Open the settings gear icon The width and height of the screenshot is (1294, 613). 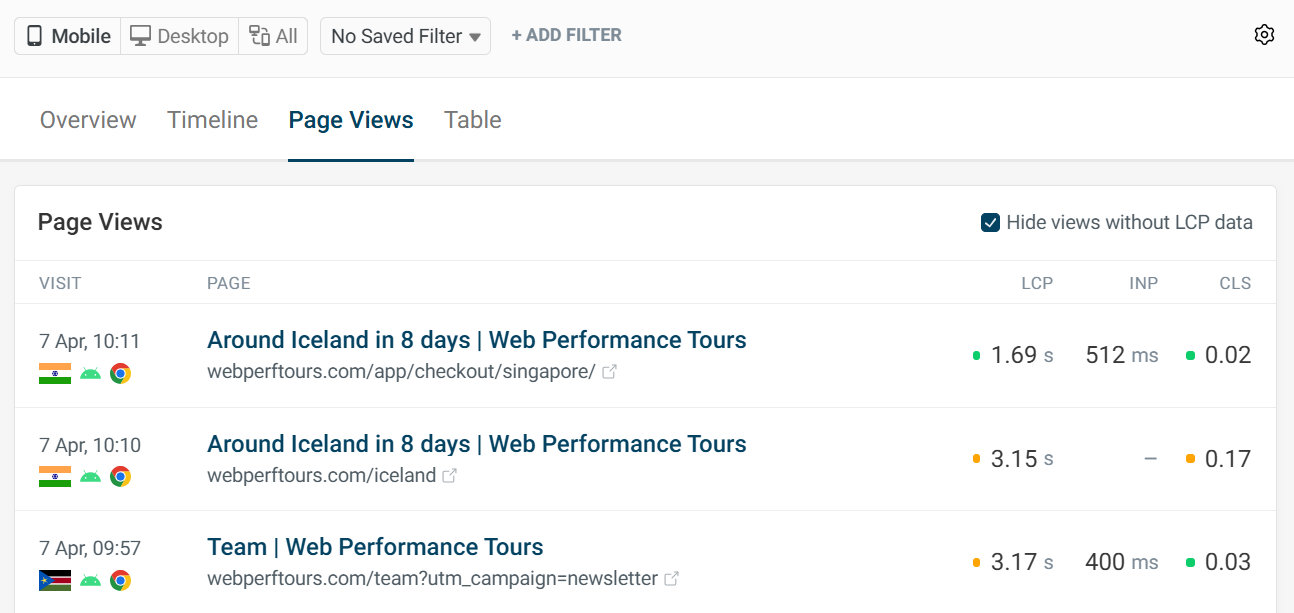click(x=1264, y=34)
